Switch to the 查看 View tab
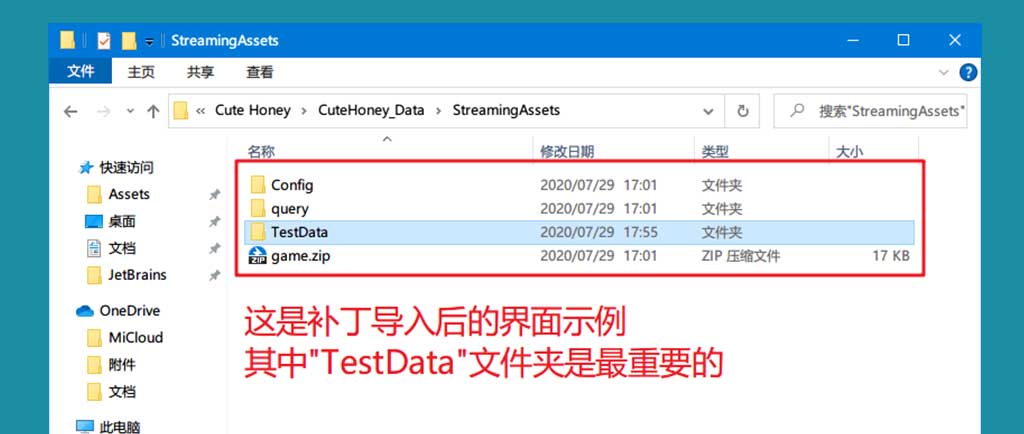Screen dimensions: 1024x434 (x=259, y=72)
